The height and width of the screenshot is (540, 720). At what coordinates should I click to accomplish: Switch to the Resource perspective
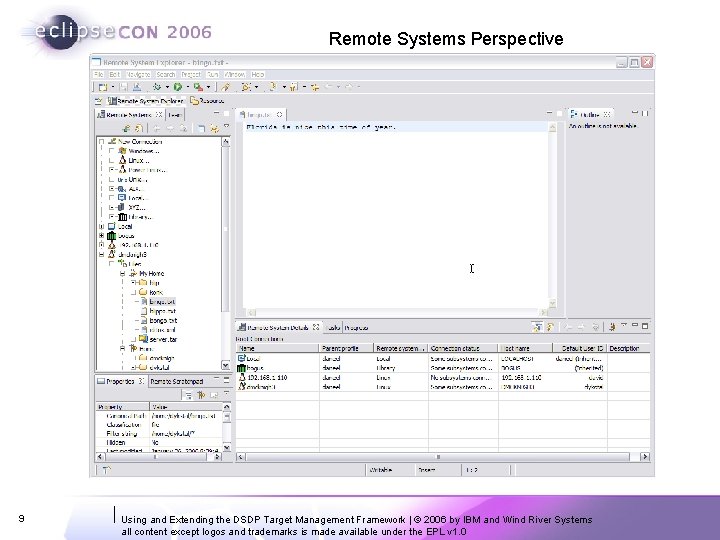(207, 101)
